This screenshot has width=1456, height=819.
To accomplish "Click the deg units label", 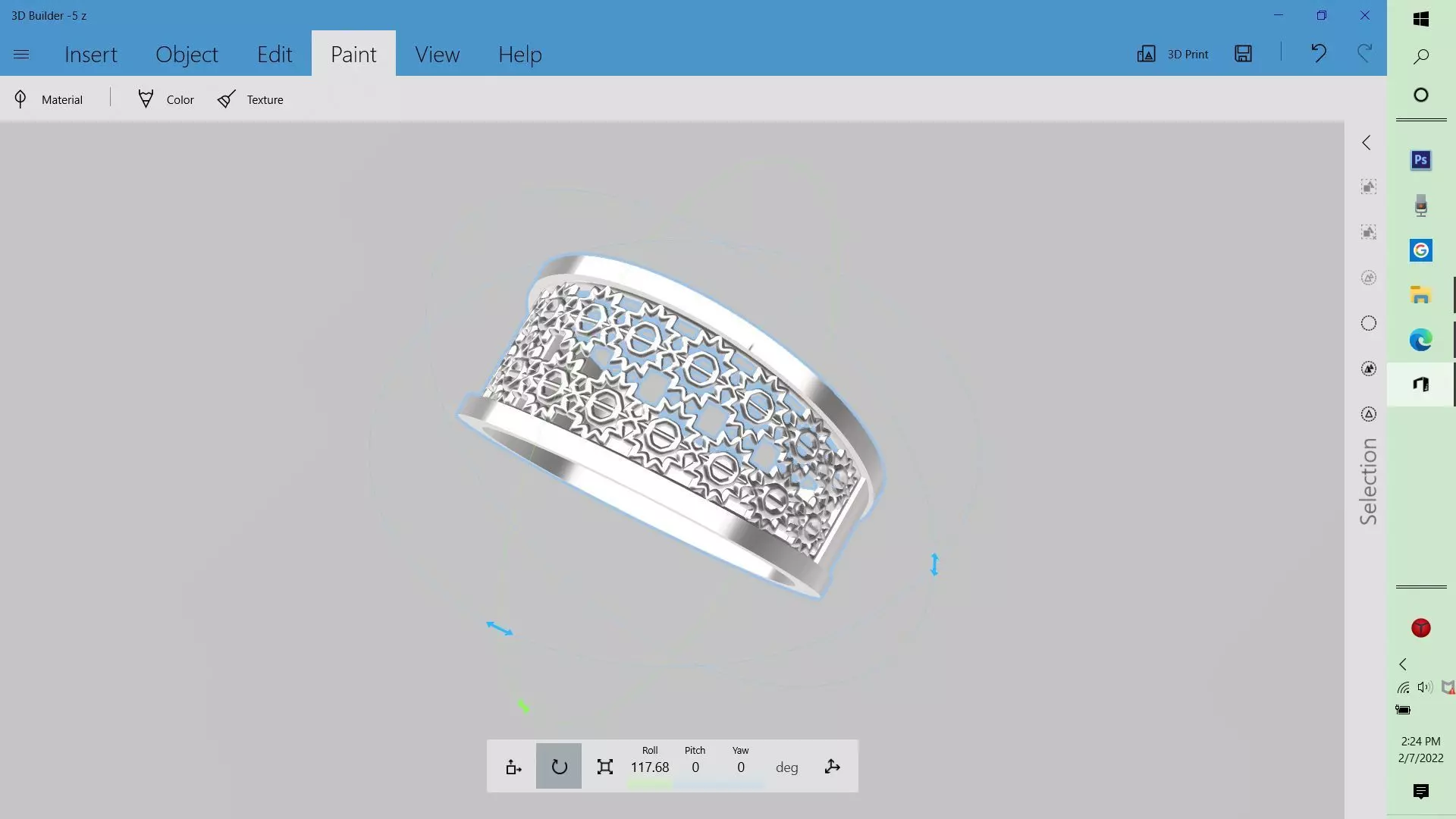I will 786,767.
